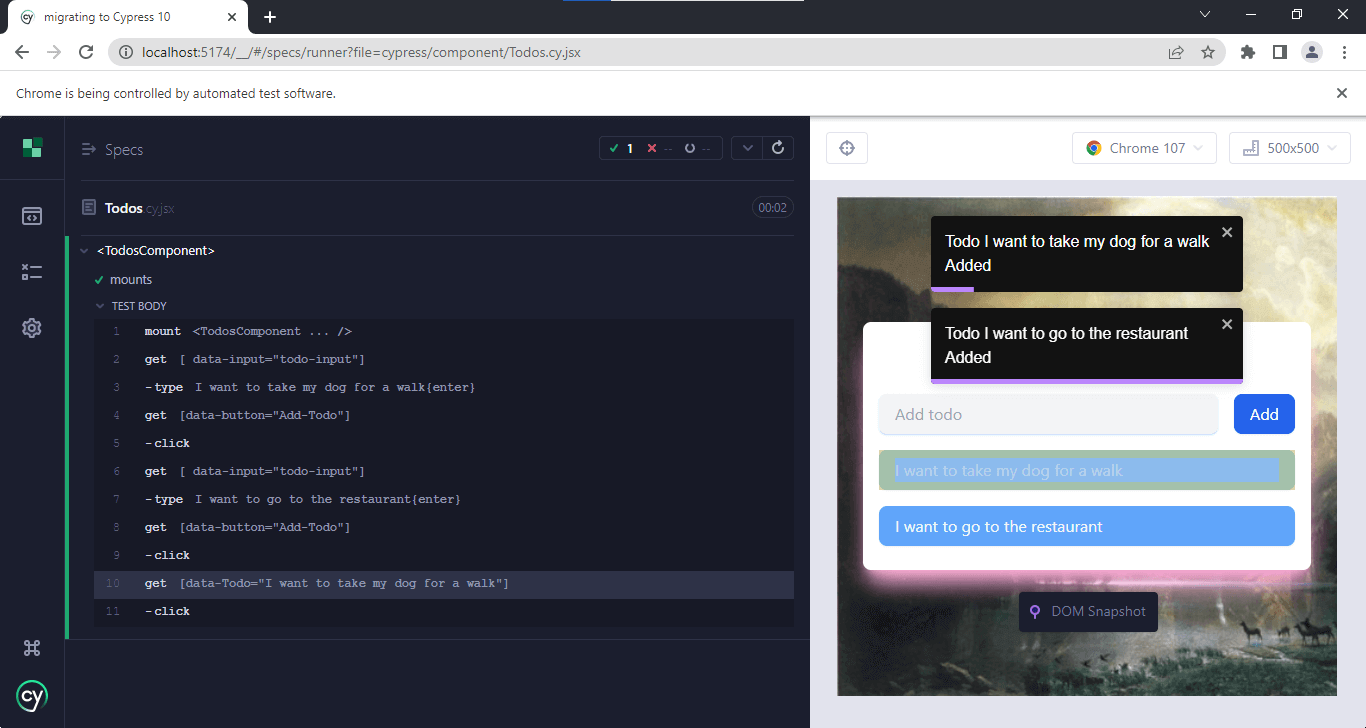Open the Specs view in the Cypress sidebar
Screen dimensions: 1366x728
coord(32,215)
